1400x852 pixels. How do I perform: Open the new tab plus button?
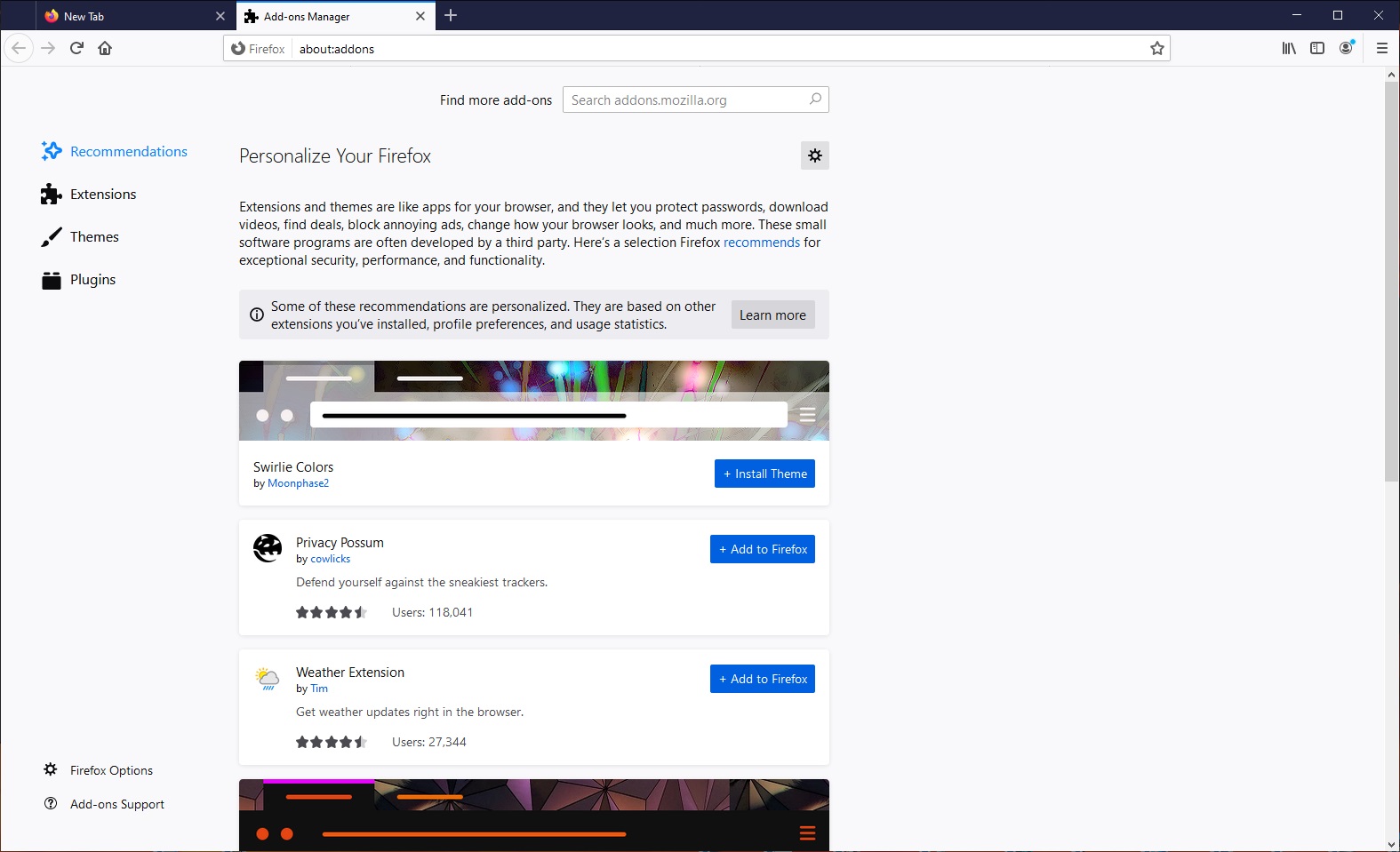pyautogui.click(x=451, y=15)
